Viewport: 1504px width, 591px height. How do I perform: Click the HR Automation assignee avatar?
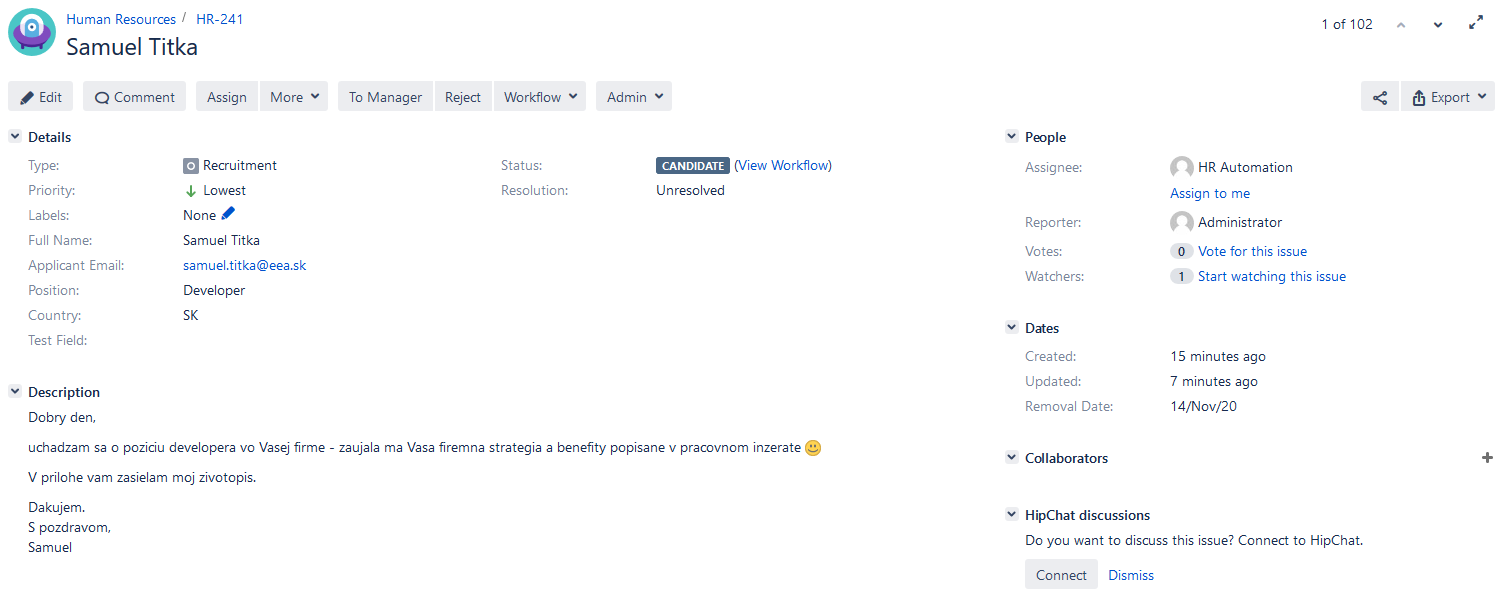point(1181,168)
